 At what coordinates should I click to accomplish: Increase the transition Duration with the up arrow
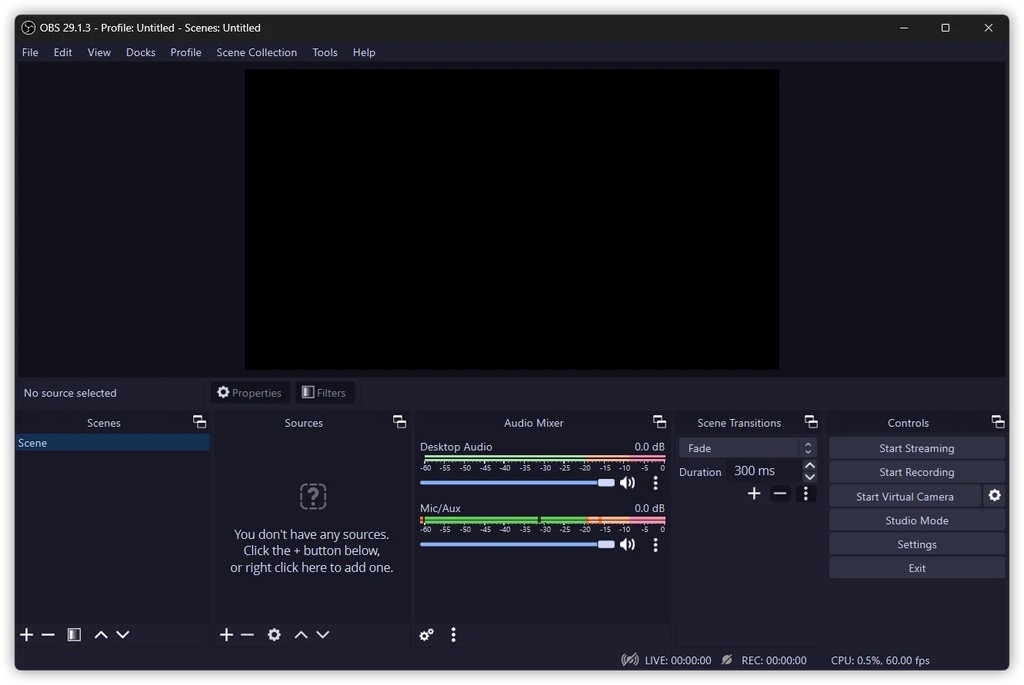click(809, 465)
